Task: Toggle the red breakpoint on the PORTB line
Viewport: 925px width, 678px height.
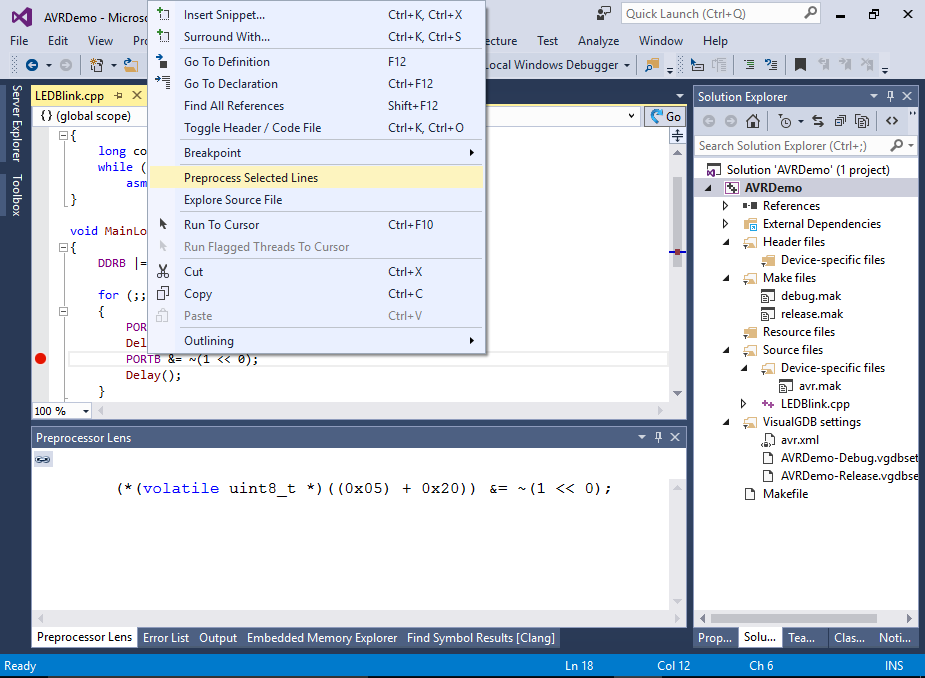Action: pyautogui.click(x=41, y=359)
